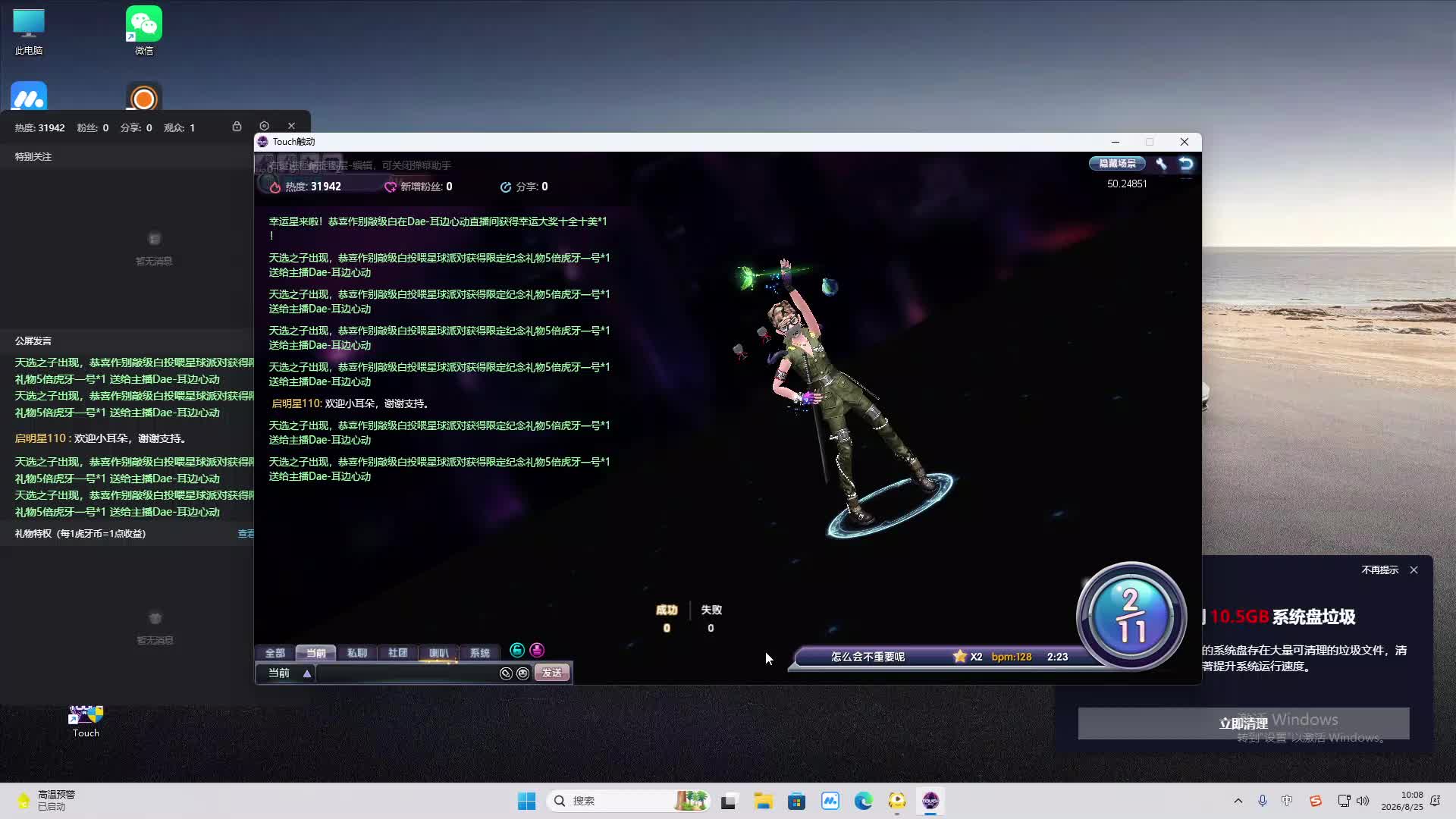Open the wrench settings icon in Touch
Image resolution: width=1456 pixels, height=819 pixels.
click(x=1161, y=163)
